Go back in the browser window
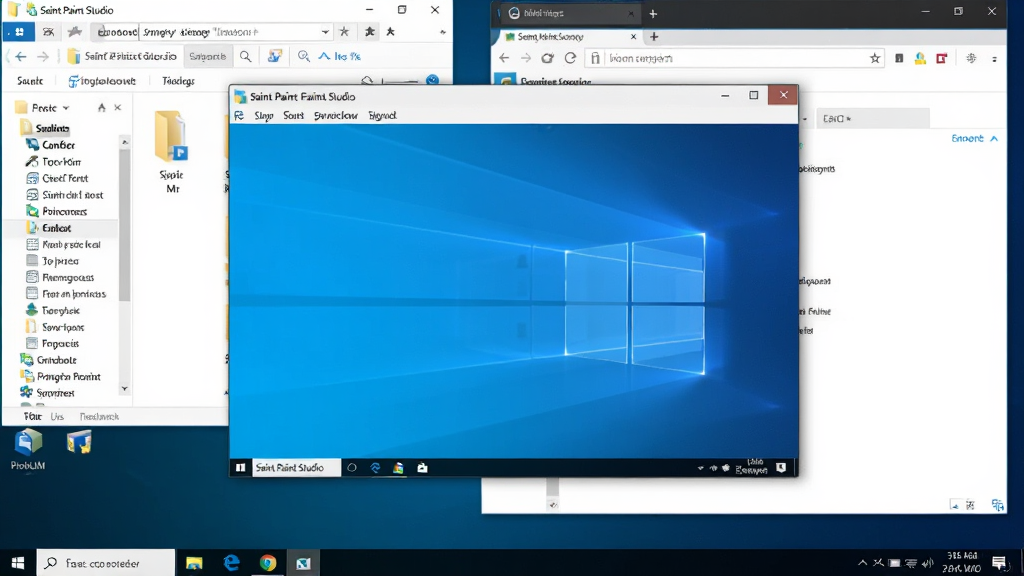This screenshot has width=1024, height=576. 504,58
